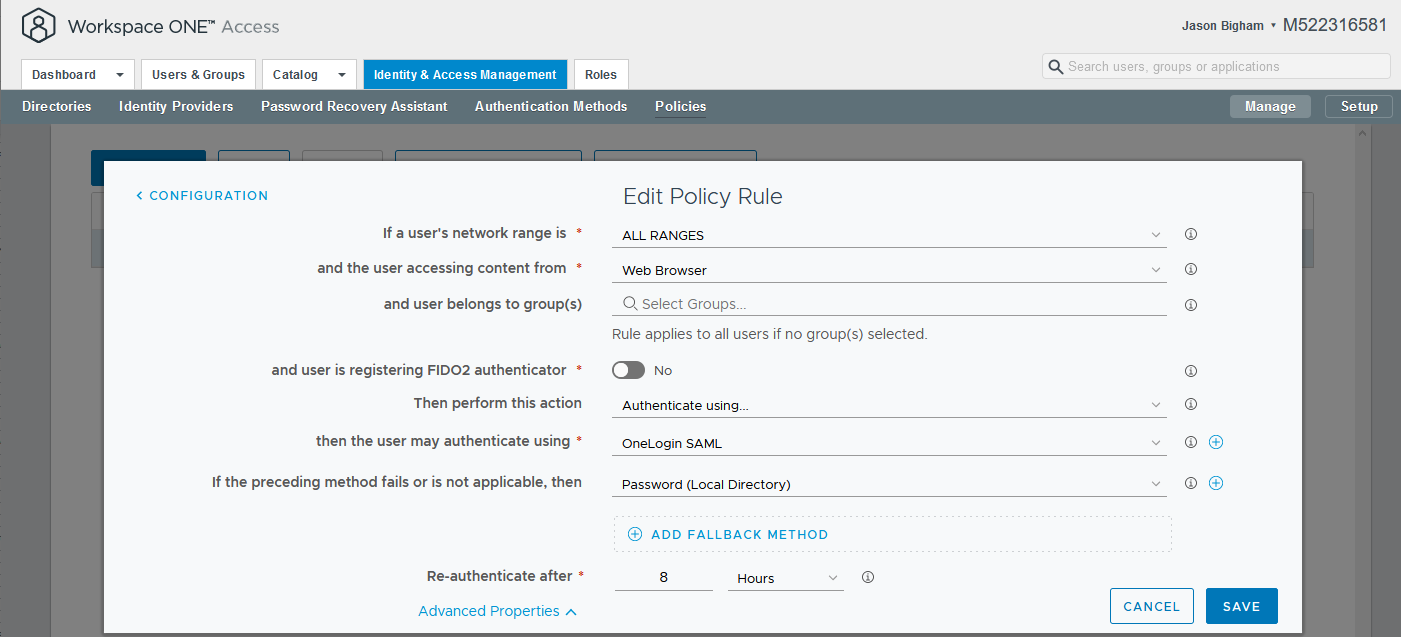Click info icon beside FIDO2 authenticator toggle

(x=1191, y=371)
